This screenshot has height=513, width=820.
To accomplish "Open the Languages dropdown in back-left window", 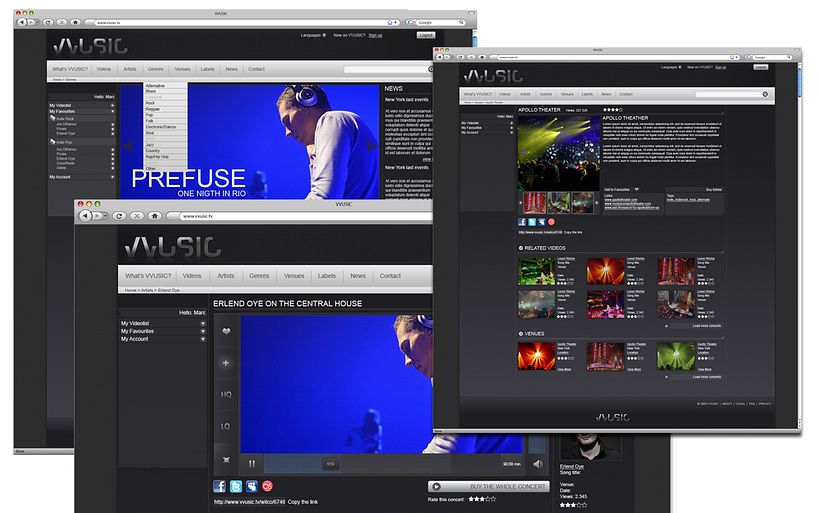I will tap(313, 35).
